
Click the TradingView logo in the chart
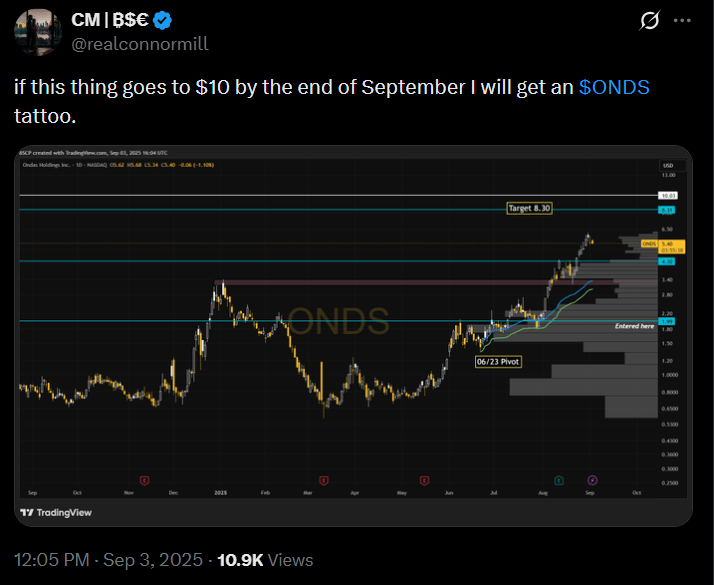[x=56, y=513]
